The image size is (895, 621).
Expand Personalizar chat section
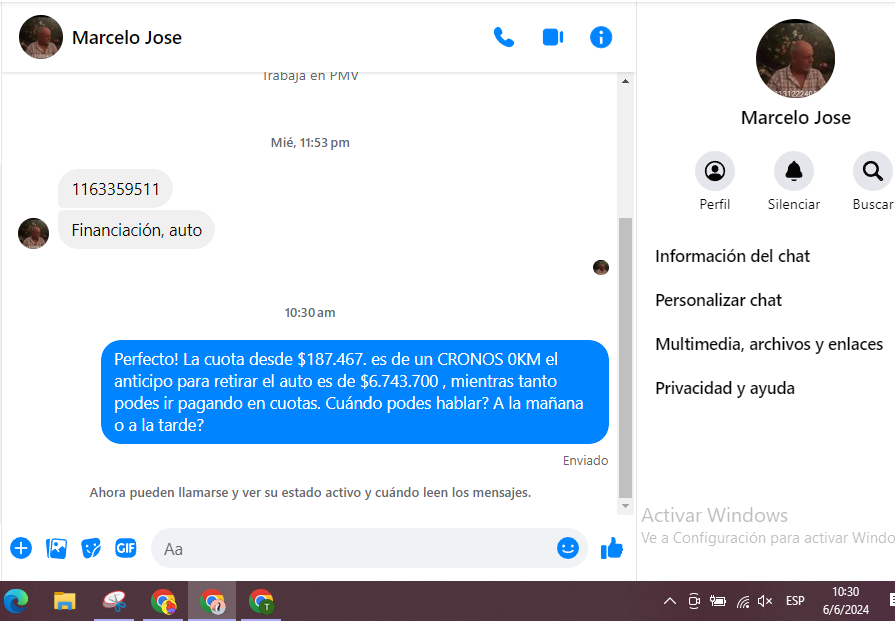pos(718,300)
